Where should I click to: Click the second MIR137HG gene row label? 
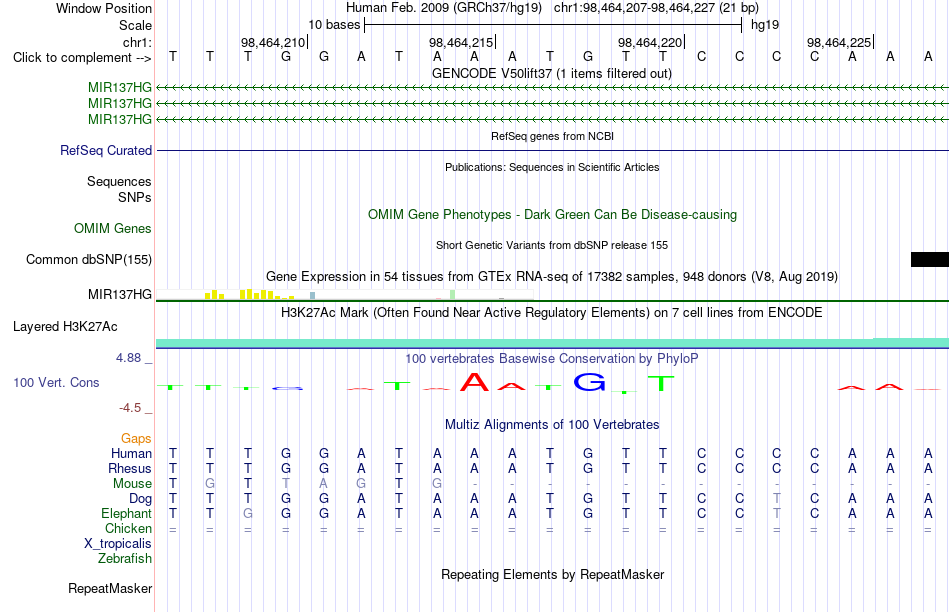click(120, 103)
